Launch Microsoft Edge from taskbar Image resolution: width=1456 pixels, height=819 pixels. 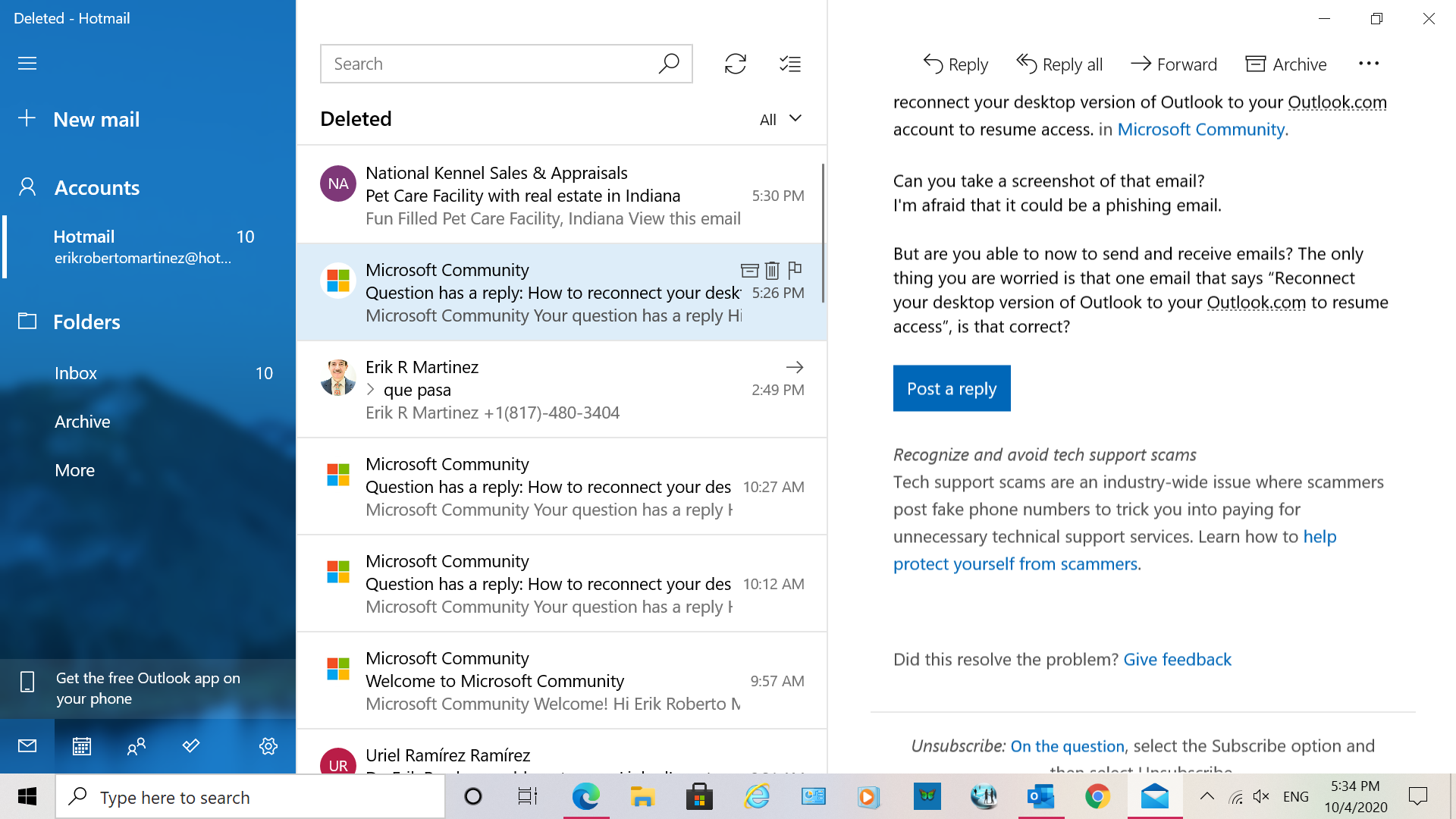tap(585, 796)
